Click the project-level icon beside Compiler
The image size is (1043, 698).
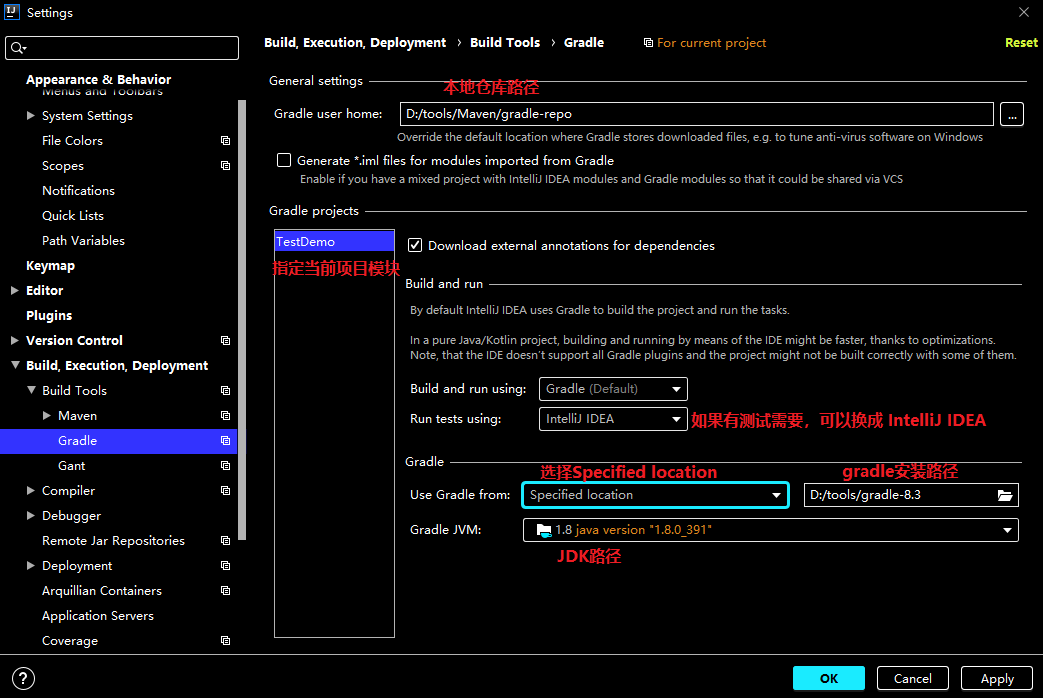225,490
